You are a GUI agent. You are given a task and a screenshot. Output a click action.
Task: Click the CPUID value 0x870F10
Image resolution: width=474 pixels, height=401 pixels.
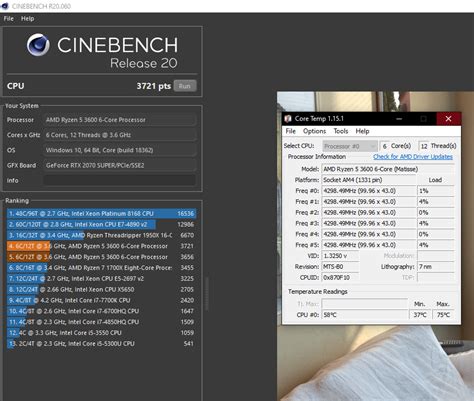(x=340, y=277)
